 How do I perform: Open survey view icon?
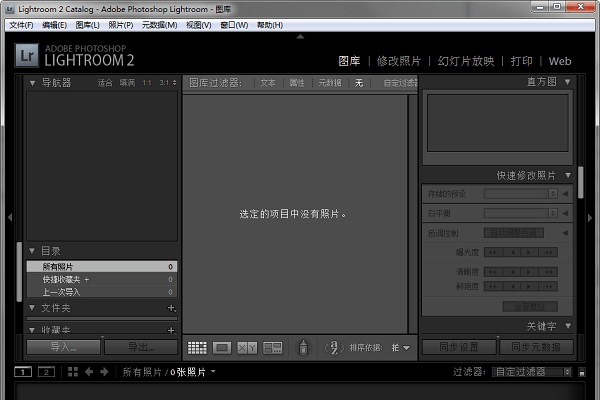272,347
